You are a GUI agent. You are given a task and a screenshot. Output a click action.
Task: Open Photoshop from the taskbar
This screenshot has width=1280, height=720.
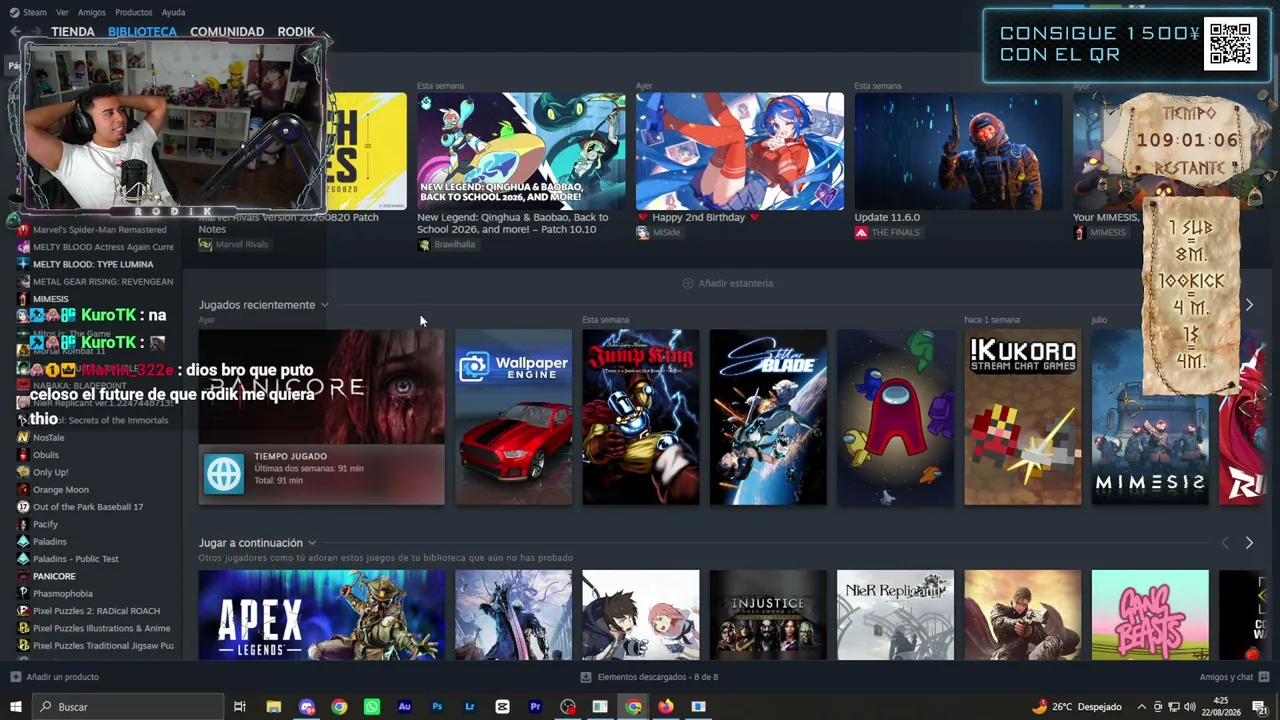coord(437,707)
